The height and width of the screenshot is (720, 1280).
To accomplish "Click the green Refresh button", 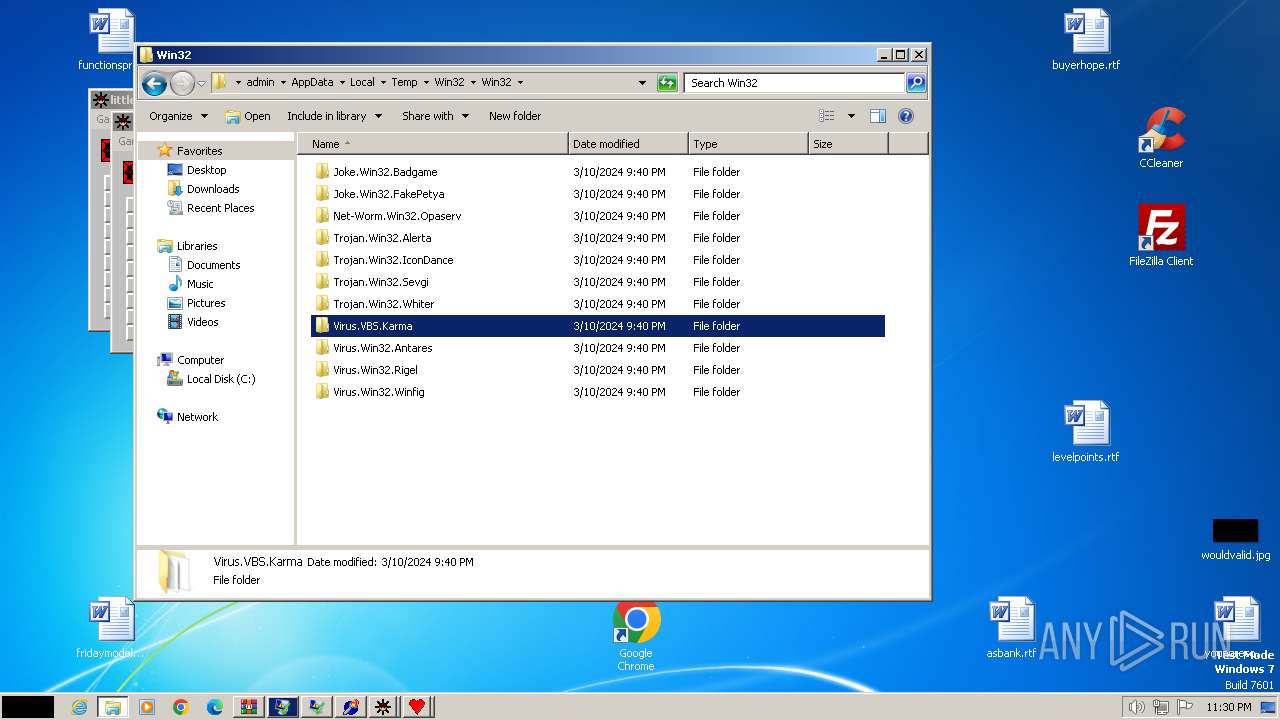I will [667, 83].
